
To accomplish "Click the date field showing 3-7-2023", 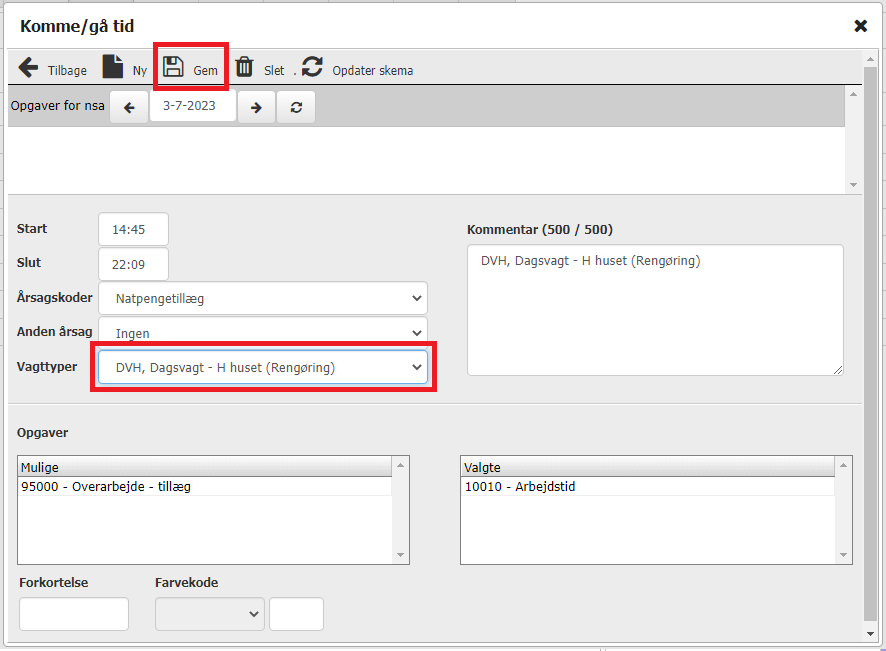I will click(192, 107).
